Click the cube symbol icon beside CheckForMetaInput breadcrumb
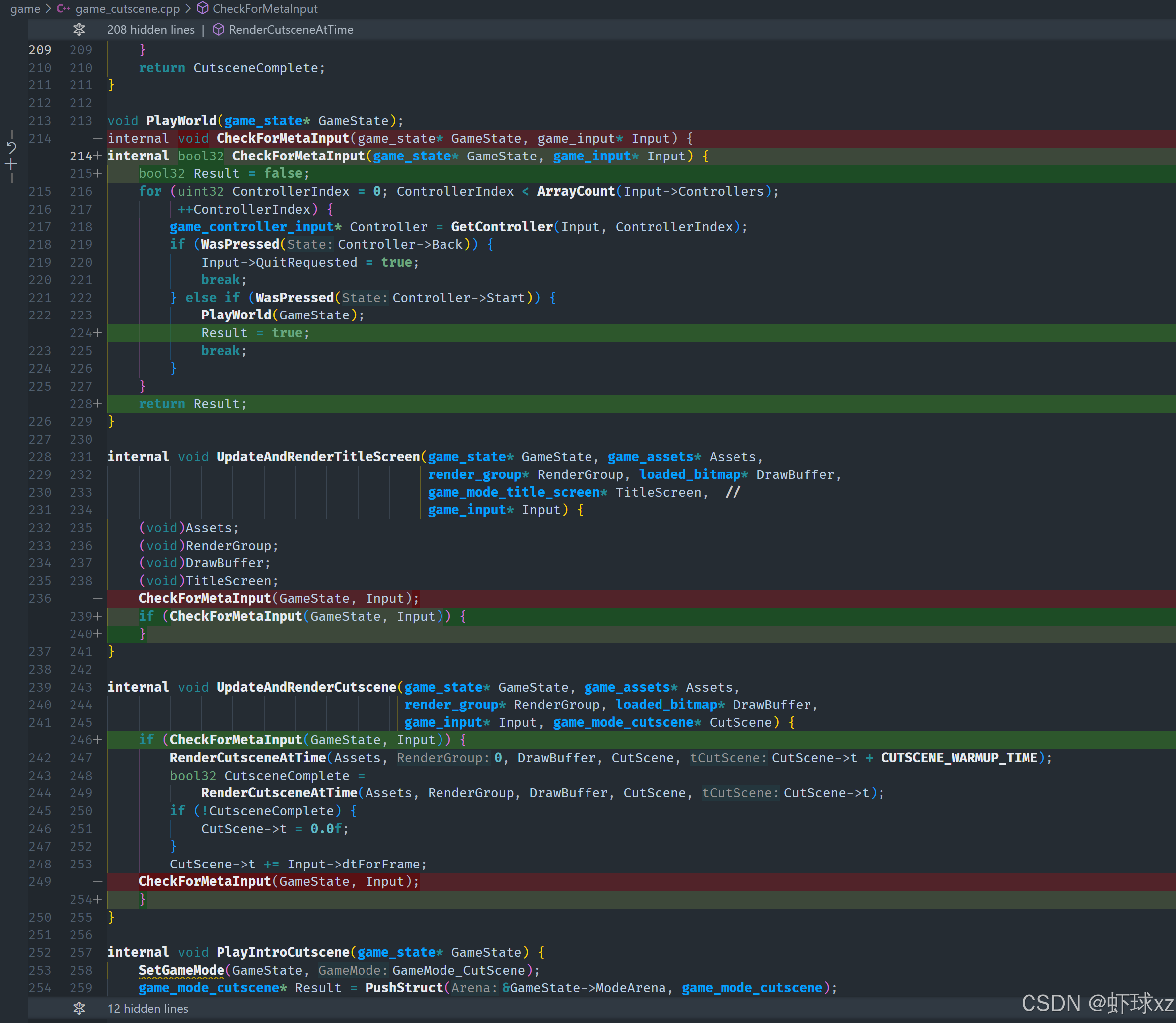1176x1023 pixels. coord(203,8)
